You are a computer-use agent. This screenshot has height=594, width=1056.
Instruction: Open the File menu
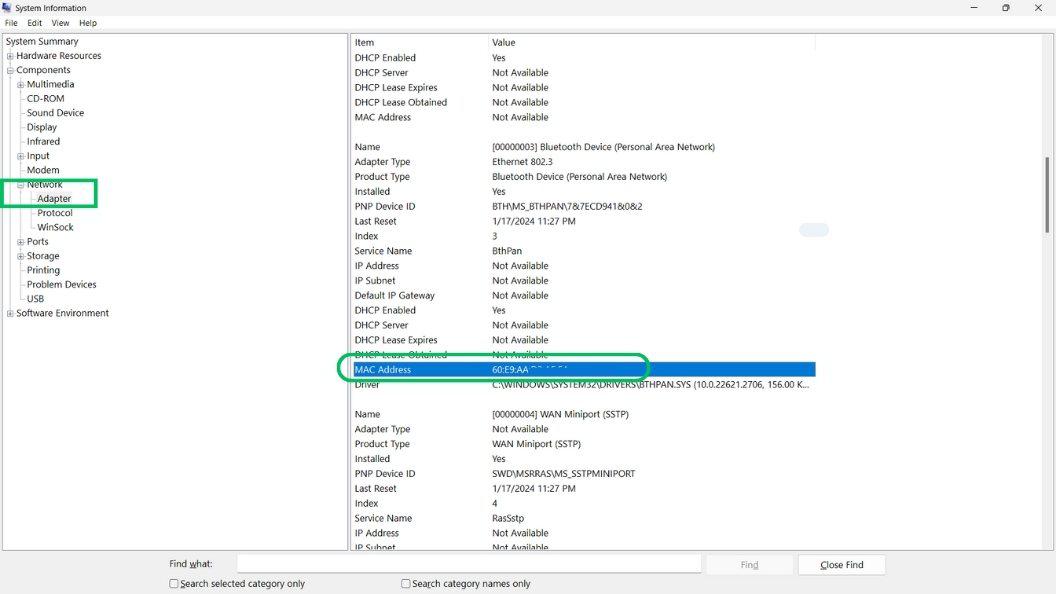pos(10,23)
